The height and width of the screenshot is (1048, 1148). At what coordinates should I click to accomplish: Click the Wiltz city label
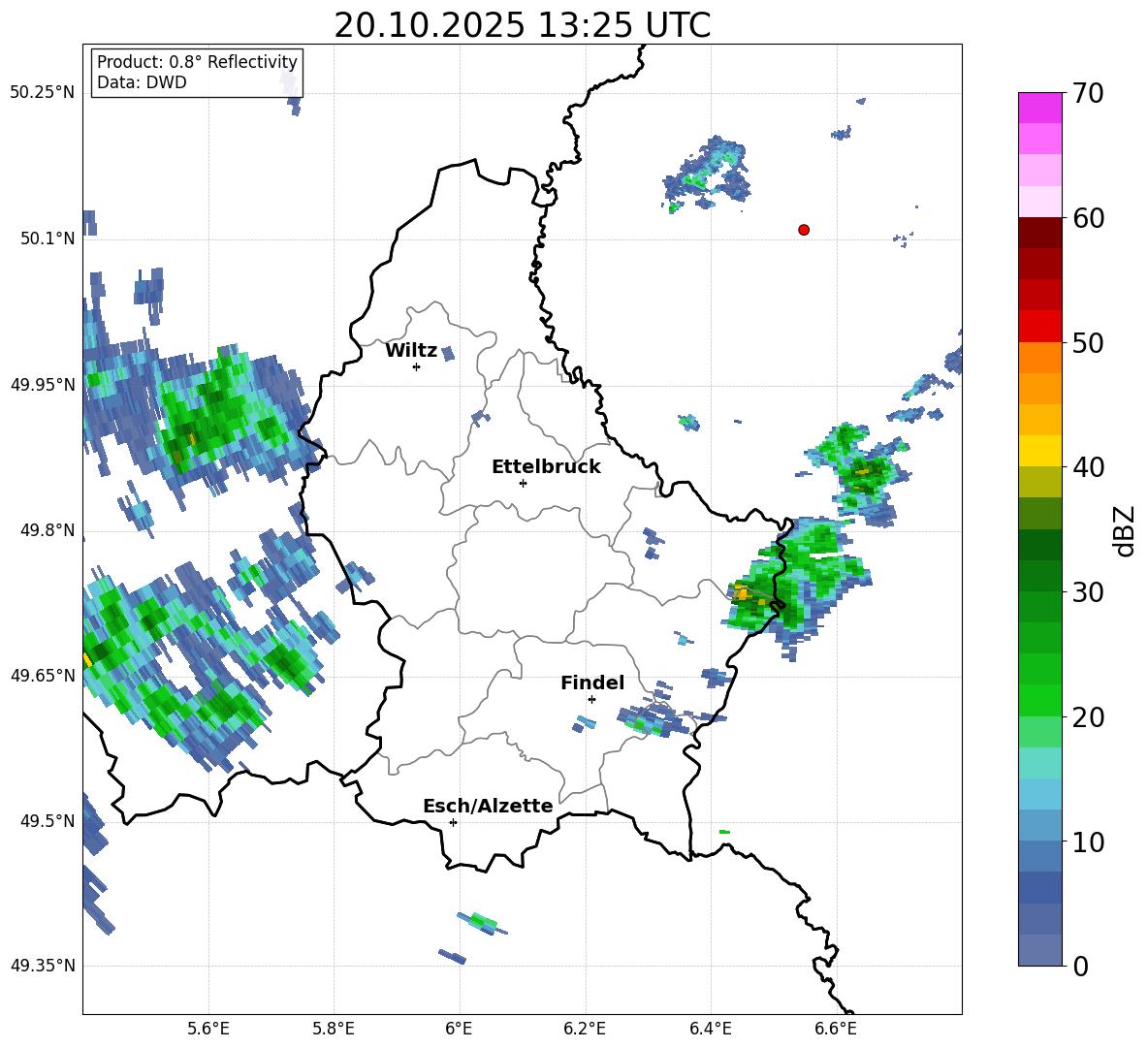coord(411,351)
